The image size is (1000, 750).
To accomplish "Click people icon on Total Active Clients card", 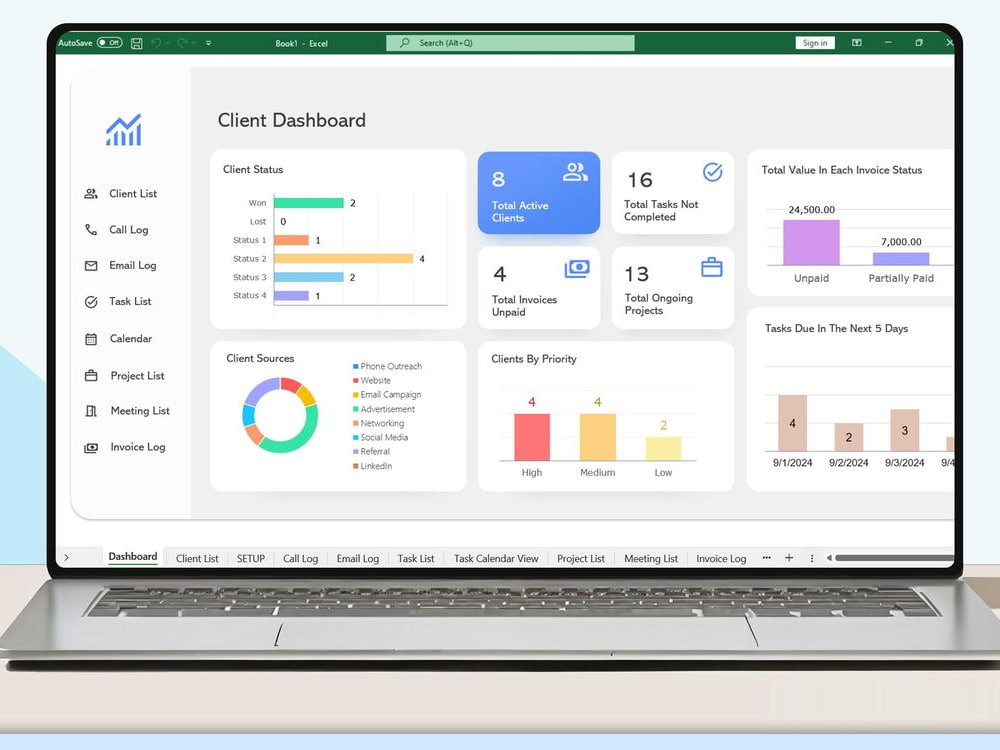I will click(575, 172).
